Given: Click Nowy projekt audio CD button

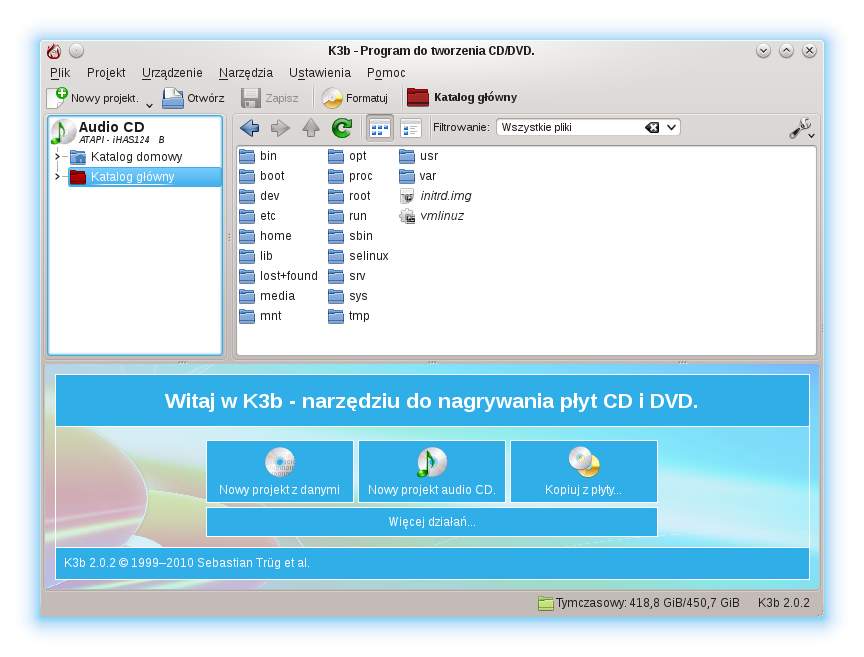Looking at the screenshot, I should pyautogui.click(x=432, y=471).
